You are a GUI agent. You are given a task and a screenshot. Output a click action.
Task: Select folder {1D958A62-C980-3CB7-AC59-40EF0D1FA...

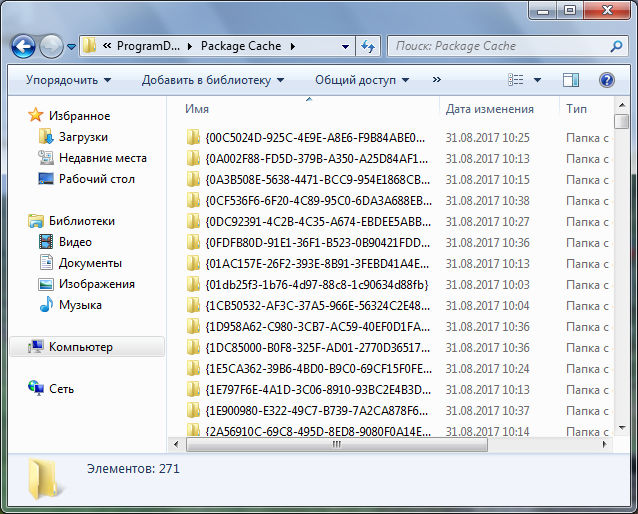coord(318,327)
